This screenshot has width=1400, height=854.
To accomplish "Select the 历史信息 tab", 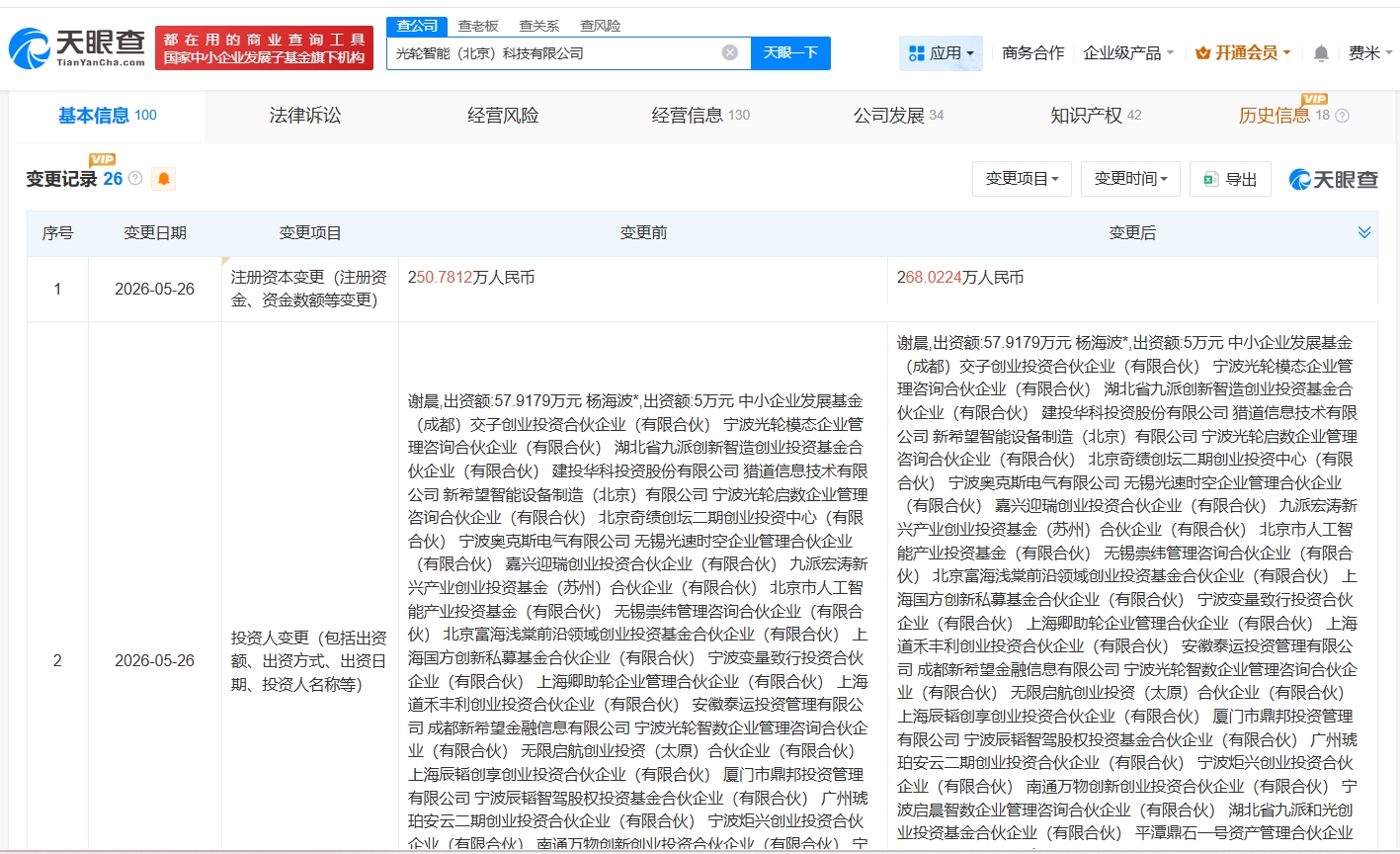I will coord(1284,116).
